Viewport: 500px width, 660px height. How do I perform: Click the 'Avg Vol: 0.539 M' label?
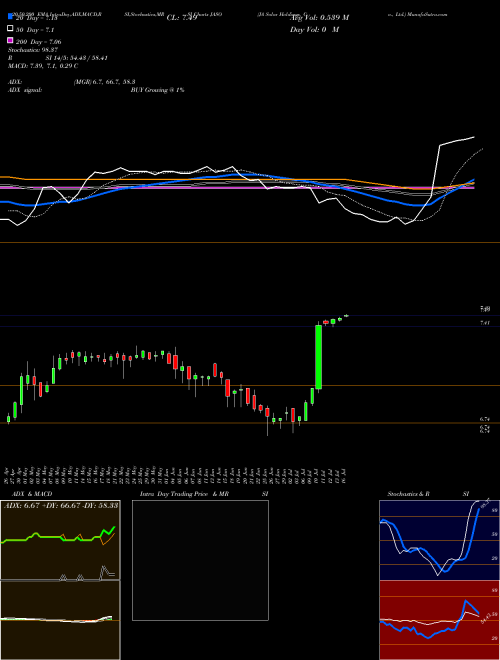pyautogui.click(x=319, y=17)
